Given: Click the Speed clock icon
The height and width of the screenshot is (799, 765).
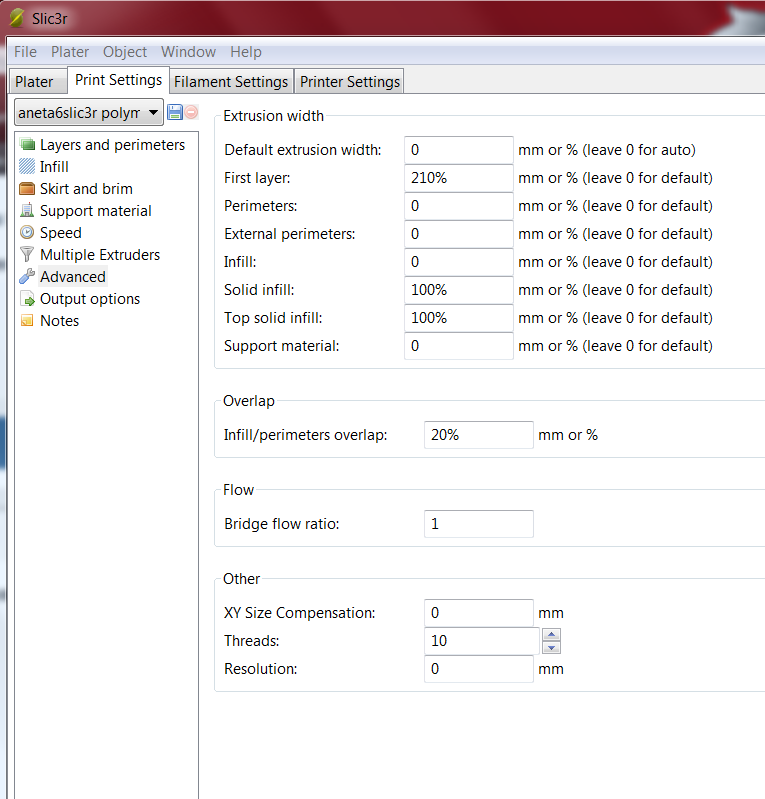Looking at the screenshot, I should (x=27, y=232).
